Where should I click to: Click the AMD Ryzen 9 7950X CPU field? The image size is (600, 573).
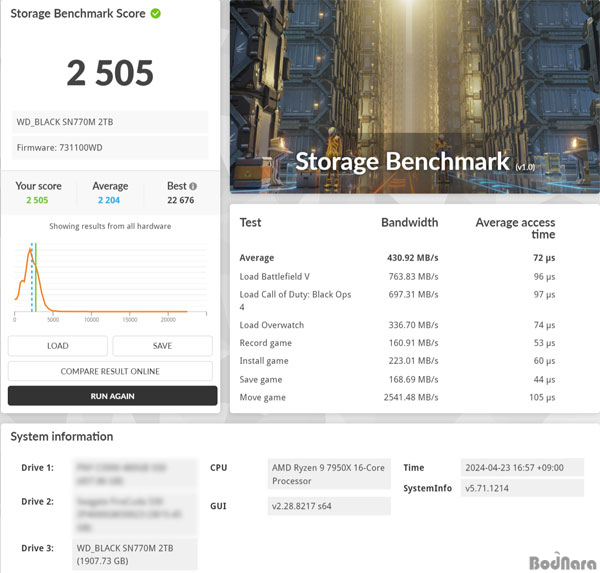pos(329,474)
